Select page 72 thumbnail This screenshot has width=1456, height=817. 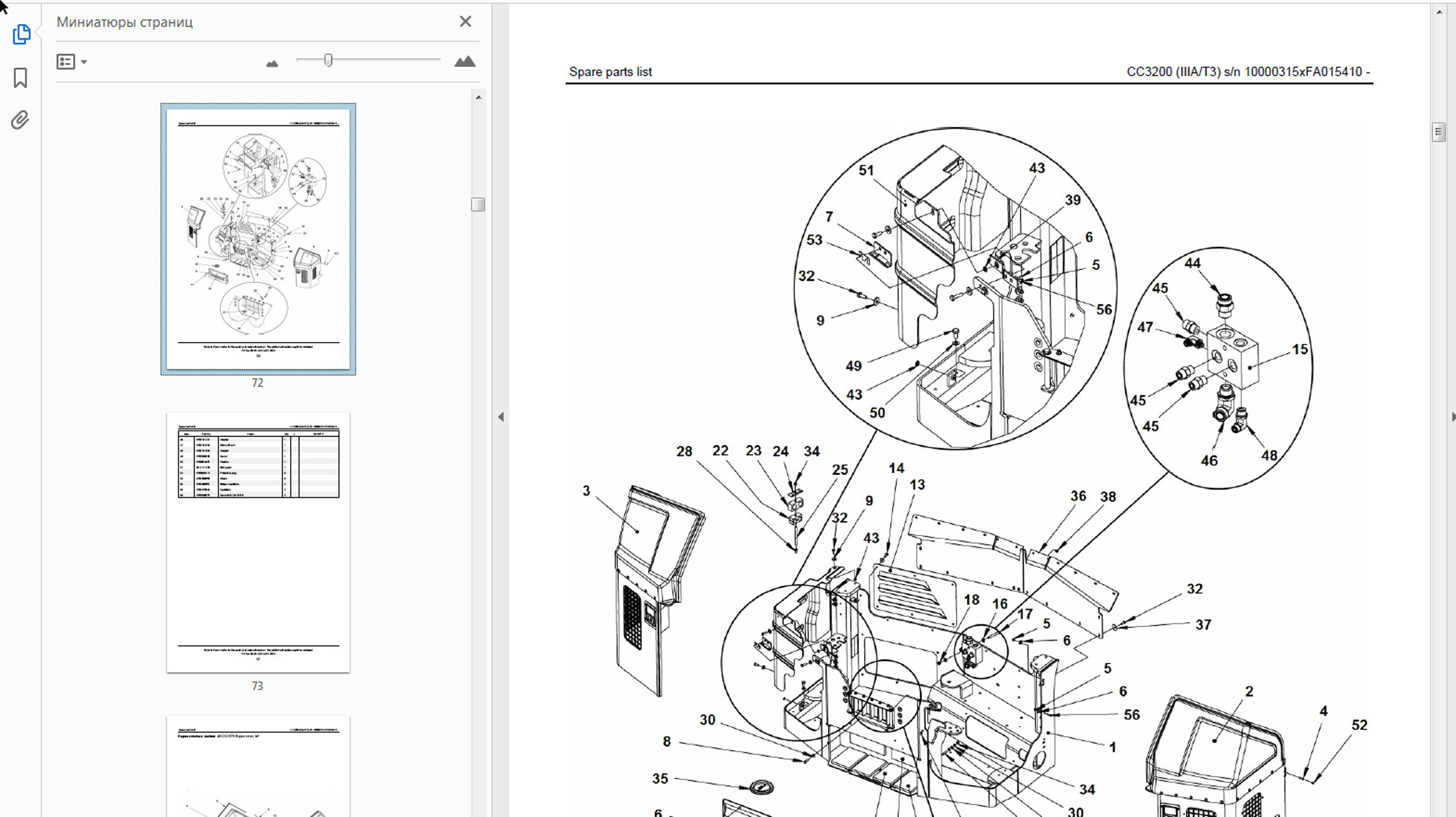pos(258,239)
